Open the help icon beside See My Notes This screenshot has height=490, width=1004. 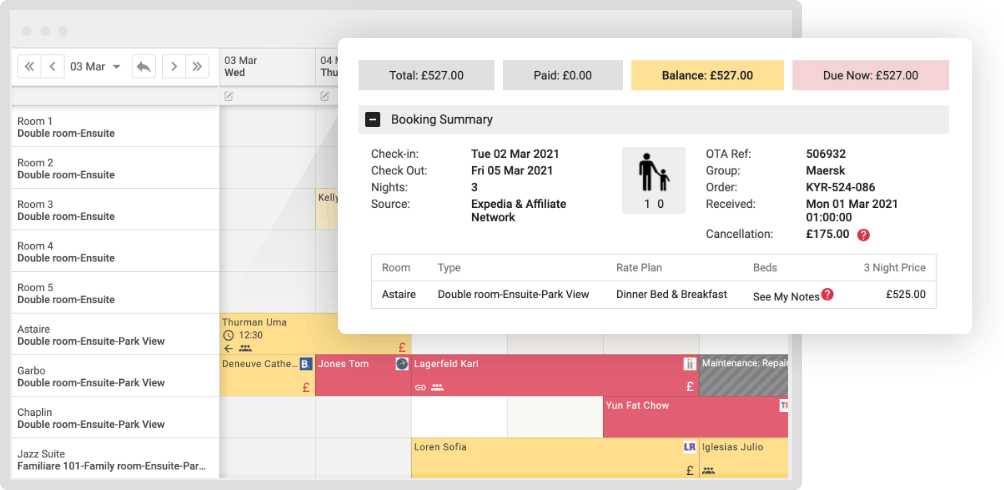tap(827, 294)
